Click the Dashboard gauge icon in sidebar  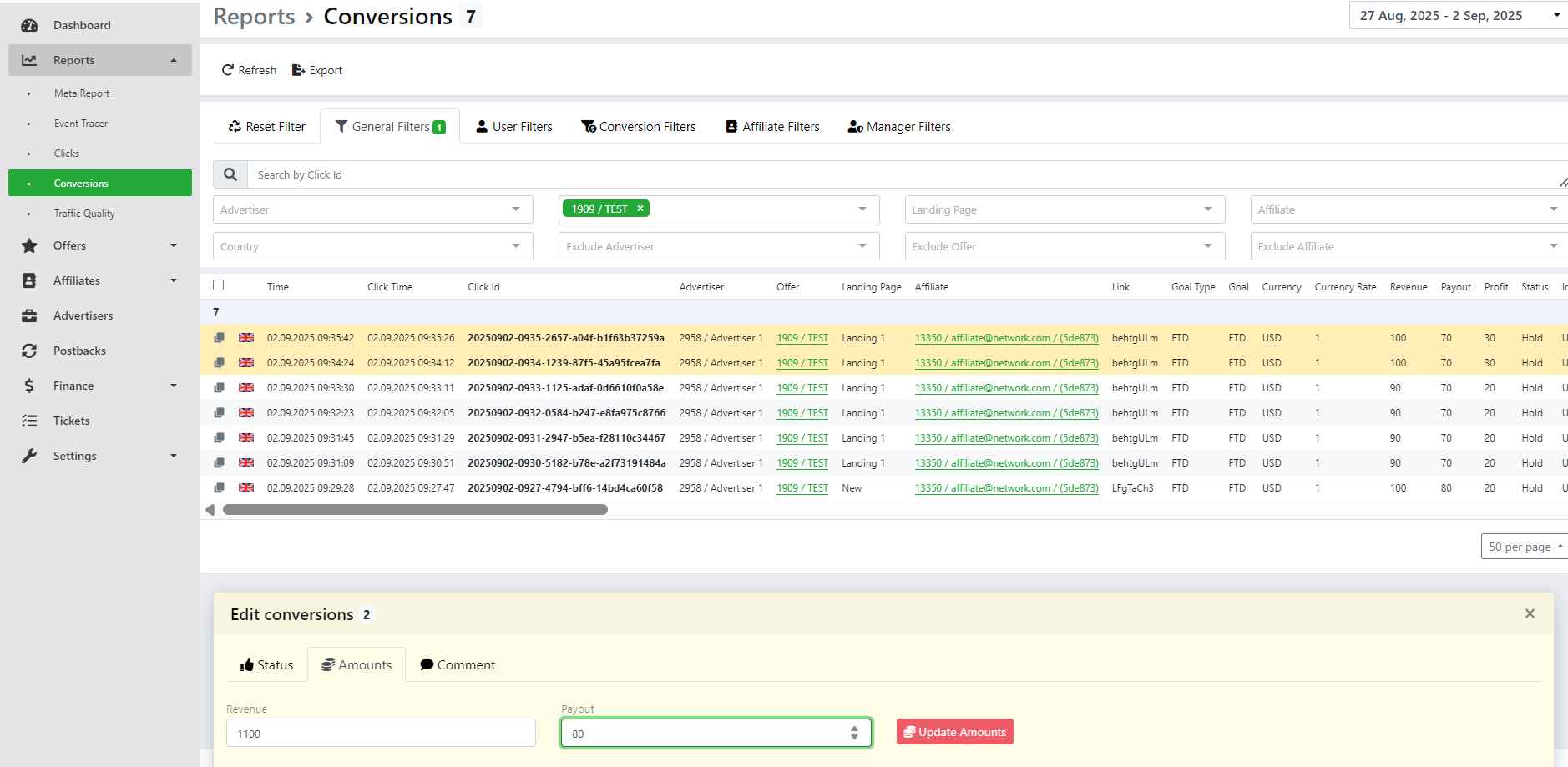(29, 25)
